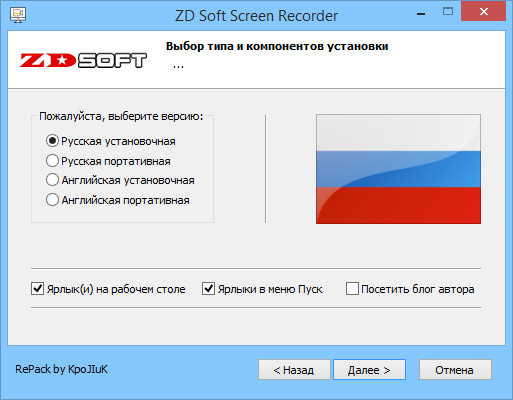Click the maximize window button

coord(448,12)
